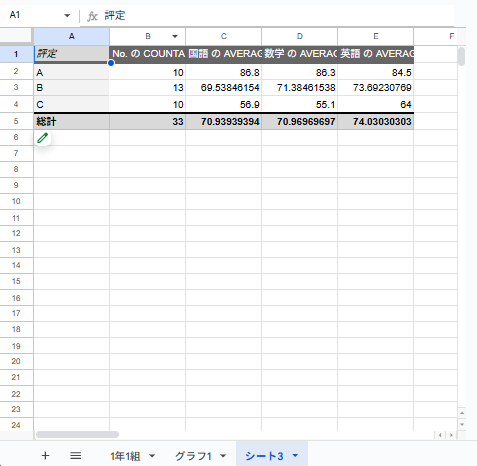The height and width of the screenshot is (466, 477).
Task: Click the horizontal scrollbar thumb
Action: pyautogui.click(x=77, y=435)
